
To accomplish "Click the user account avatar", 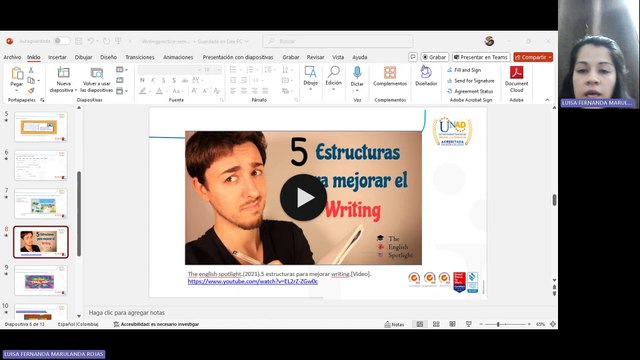I will click(489, 41).
